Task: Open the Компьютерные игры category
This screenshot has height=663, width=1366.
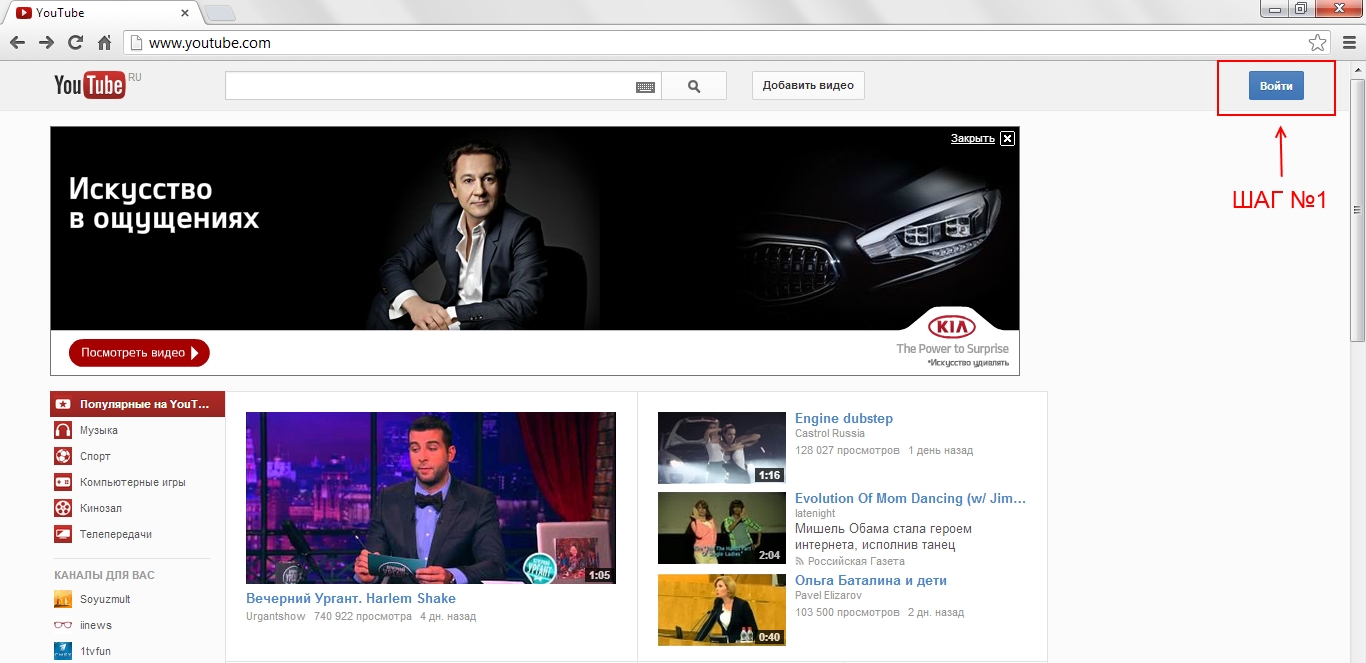Action: pos(132,482)
